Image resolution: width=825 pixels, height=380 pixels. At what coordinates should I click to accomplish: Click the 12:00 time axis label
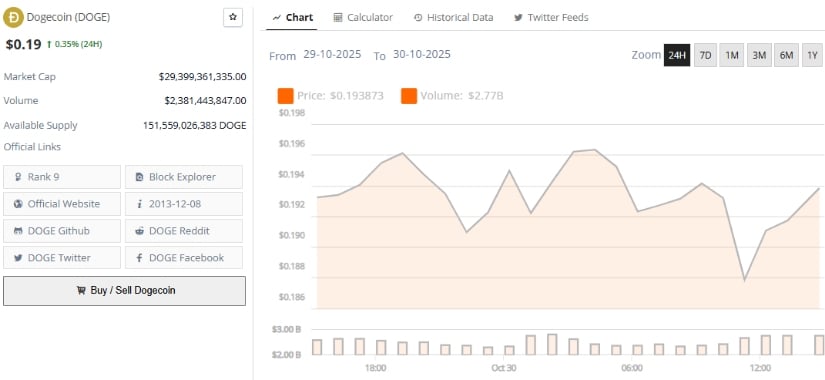760,367
